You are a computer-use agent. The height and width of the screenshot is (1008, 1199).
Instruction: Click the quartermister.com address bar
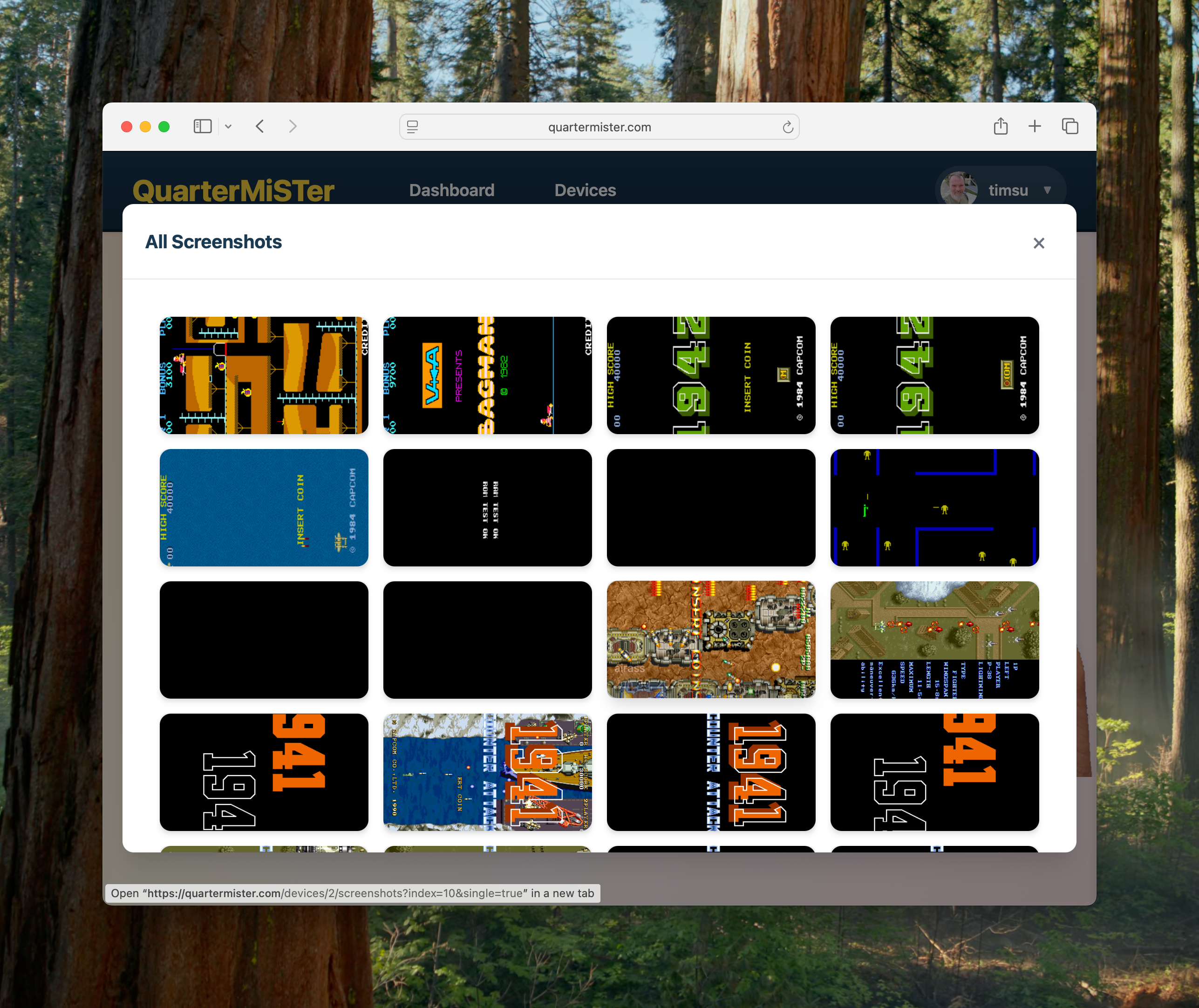[x=599, y=127]
